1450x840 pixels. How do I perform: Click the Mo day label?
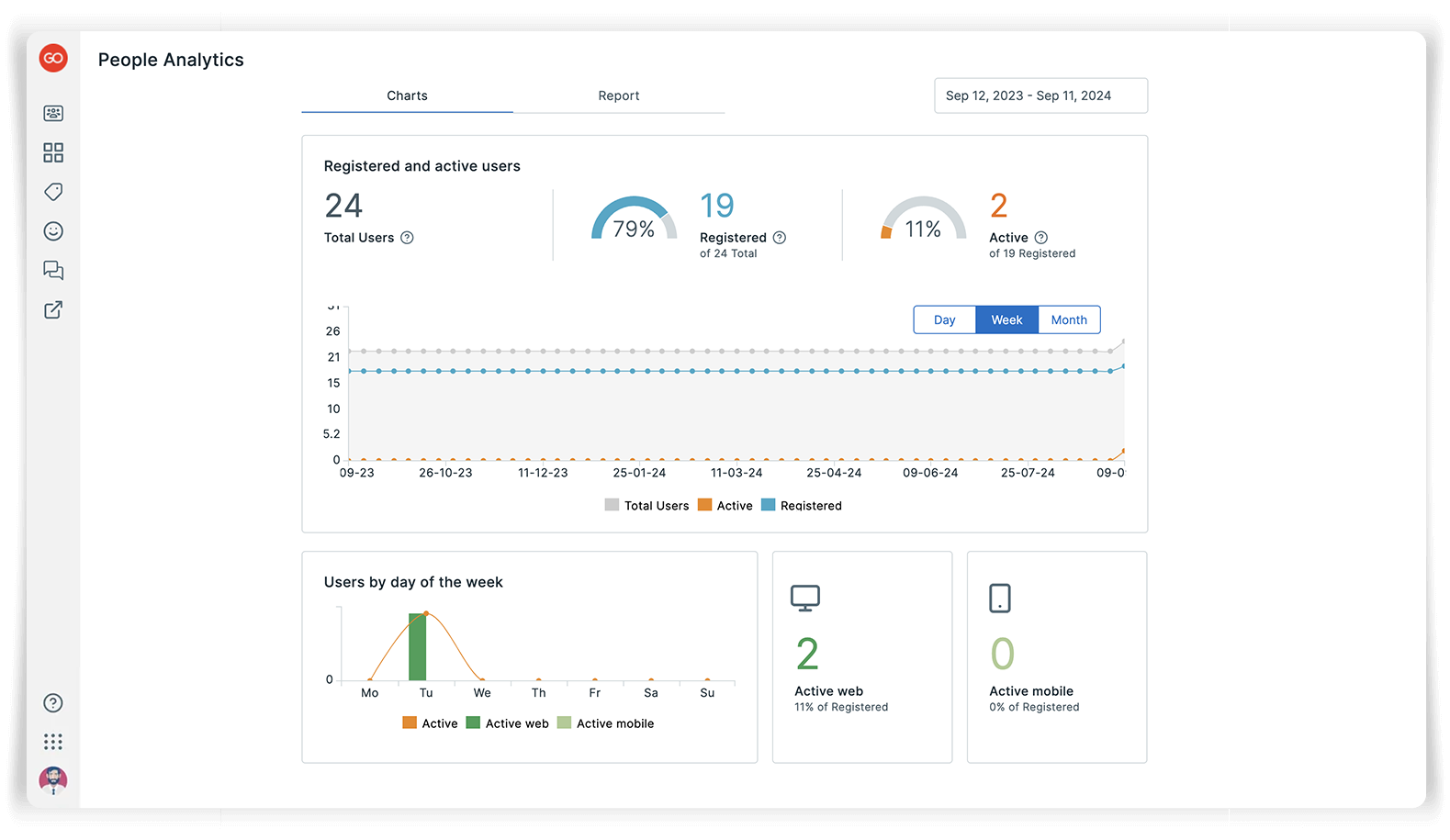(x=370, y=693)
